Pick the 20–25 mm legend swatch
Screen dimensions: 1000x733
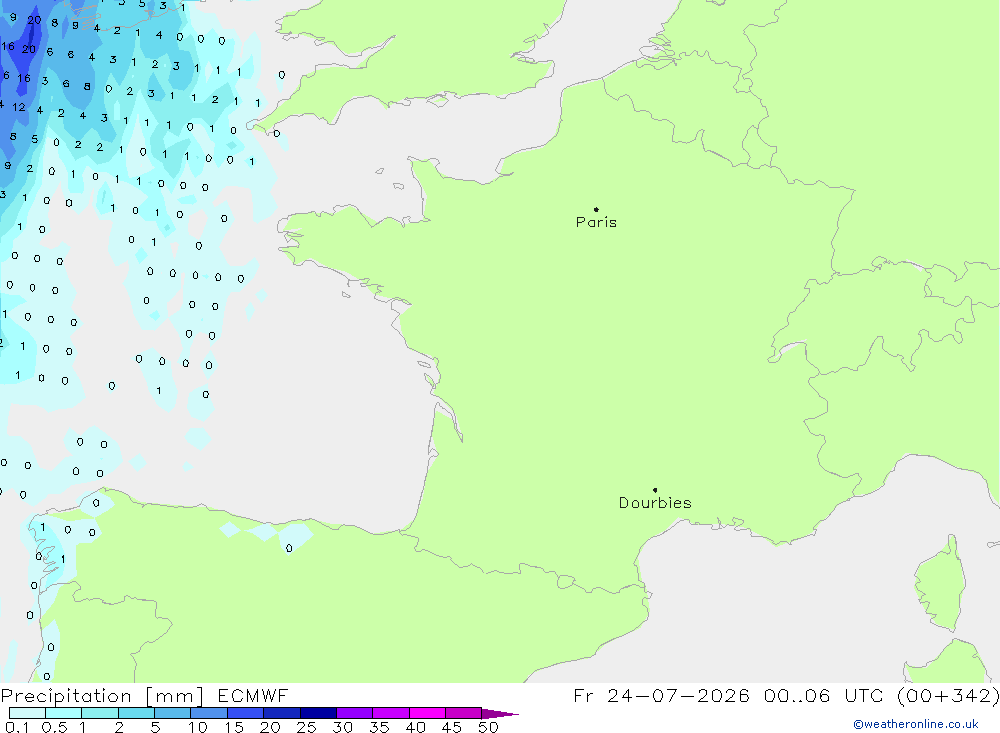click(282, 713)
